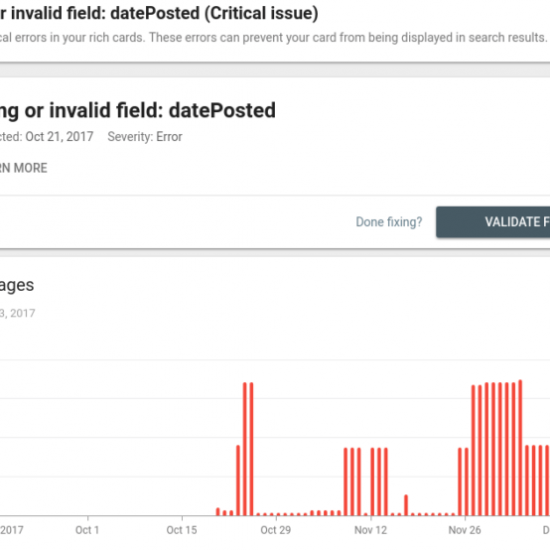Click the Oct 15 axis label

tap(182, 530)
